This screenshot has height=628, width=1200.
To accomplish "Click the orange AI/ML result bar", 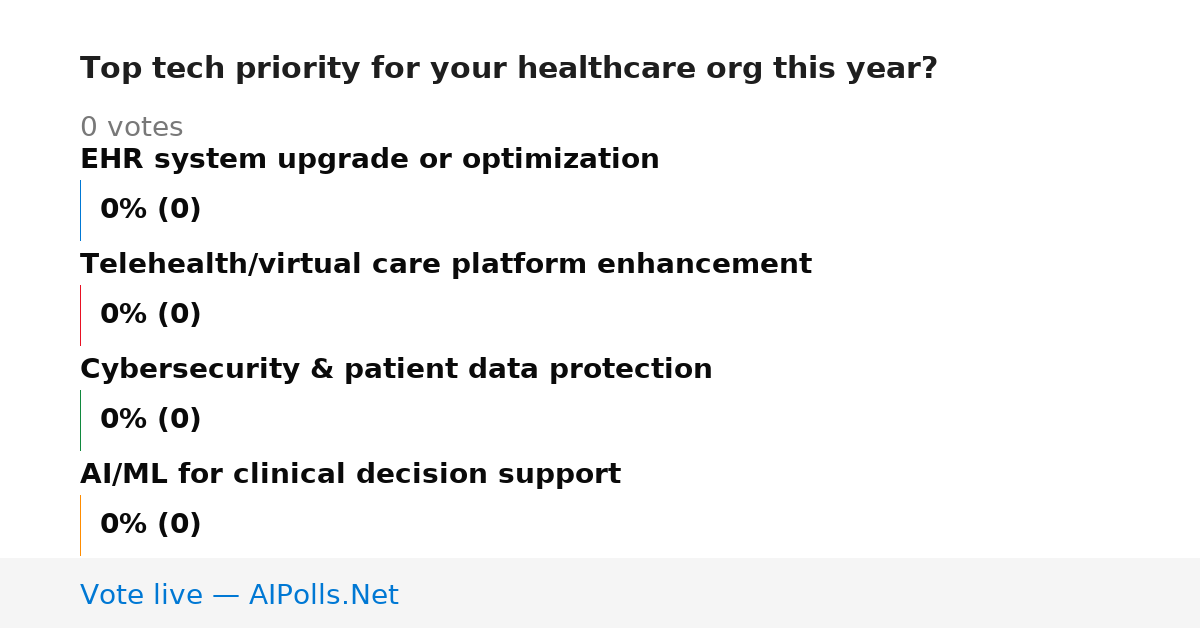I will tap(80, 525).
